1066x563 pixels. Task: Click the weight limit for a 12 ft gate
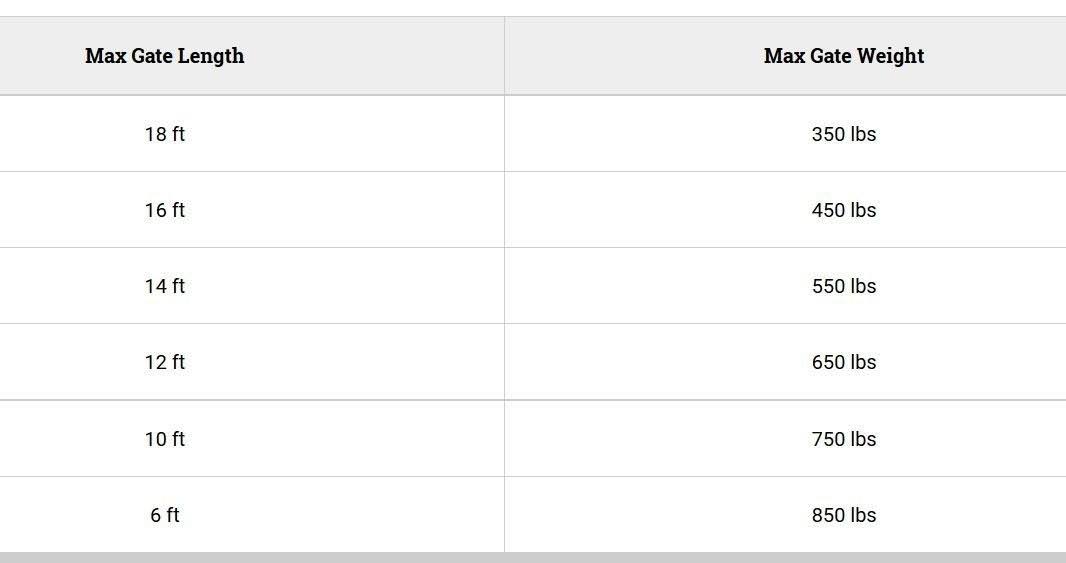pos(843,362)
